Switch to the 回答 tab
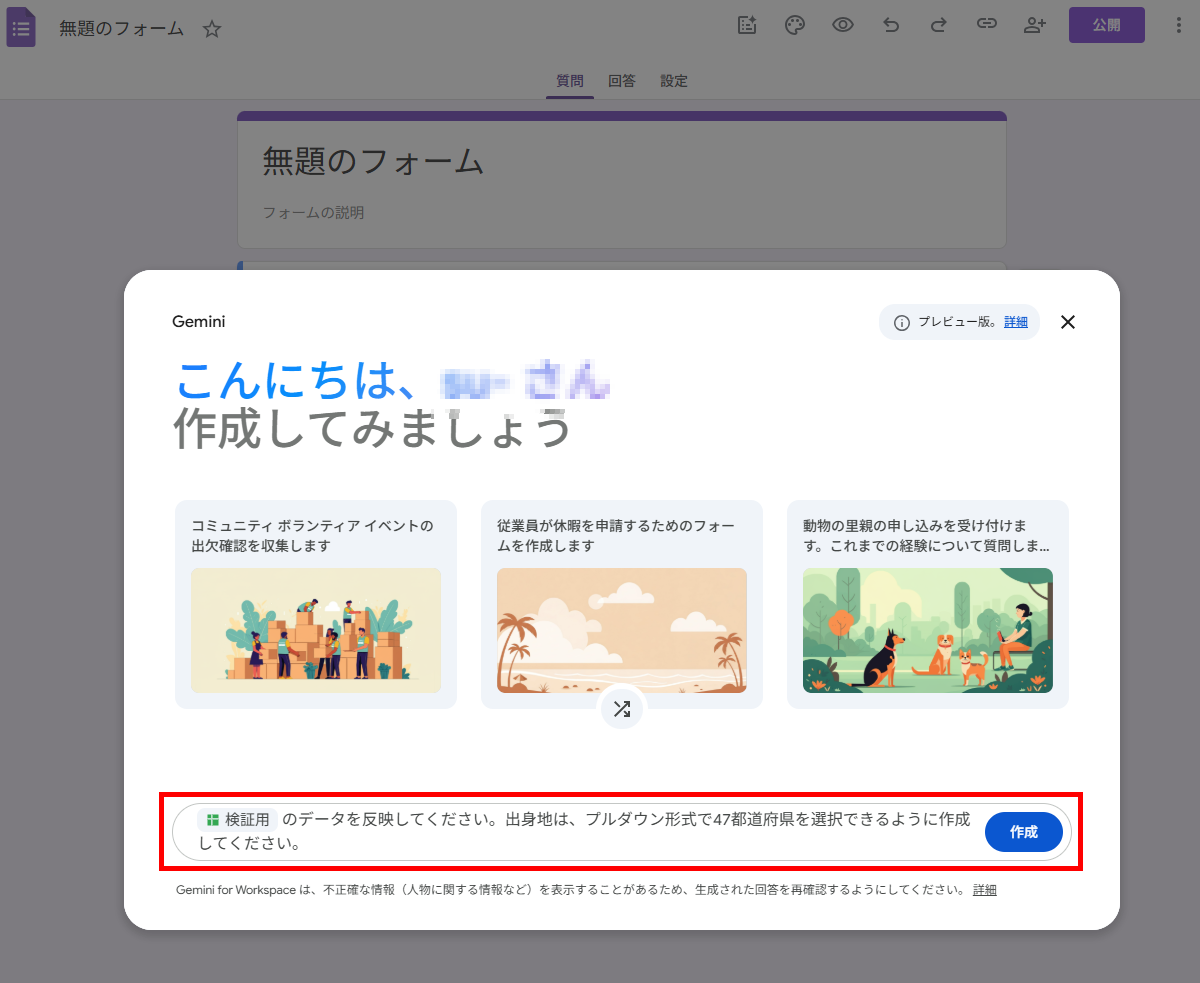 [x=622, y=81]
